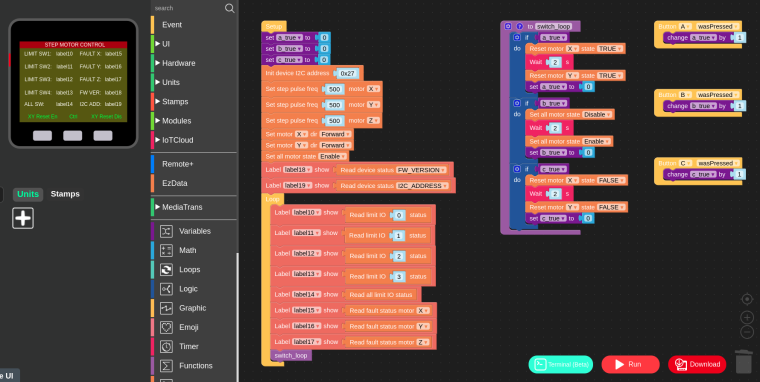Open the Emoji category icon
Image resolution: width=760 pixels, height=382 pixels.
click(166, 327)
